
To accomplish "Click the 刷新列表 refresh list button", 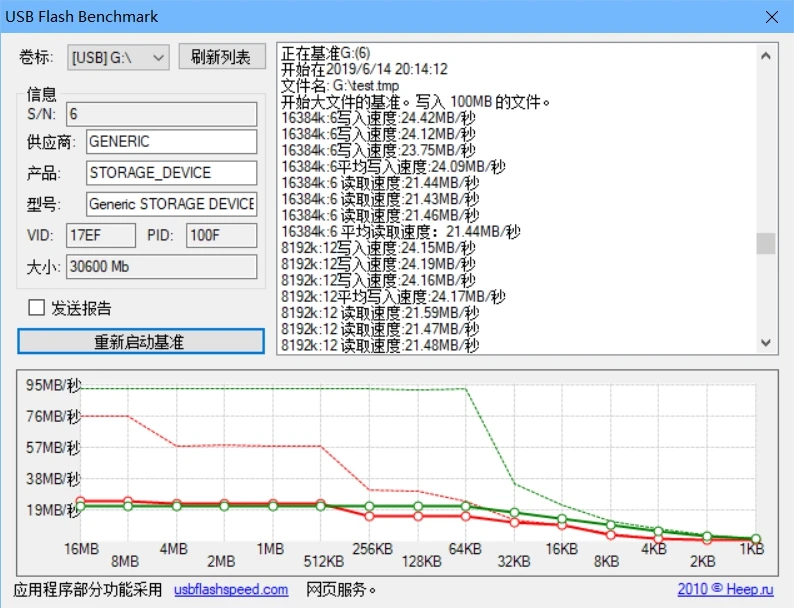I will pyautogui.click(x=221, y=57).
